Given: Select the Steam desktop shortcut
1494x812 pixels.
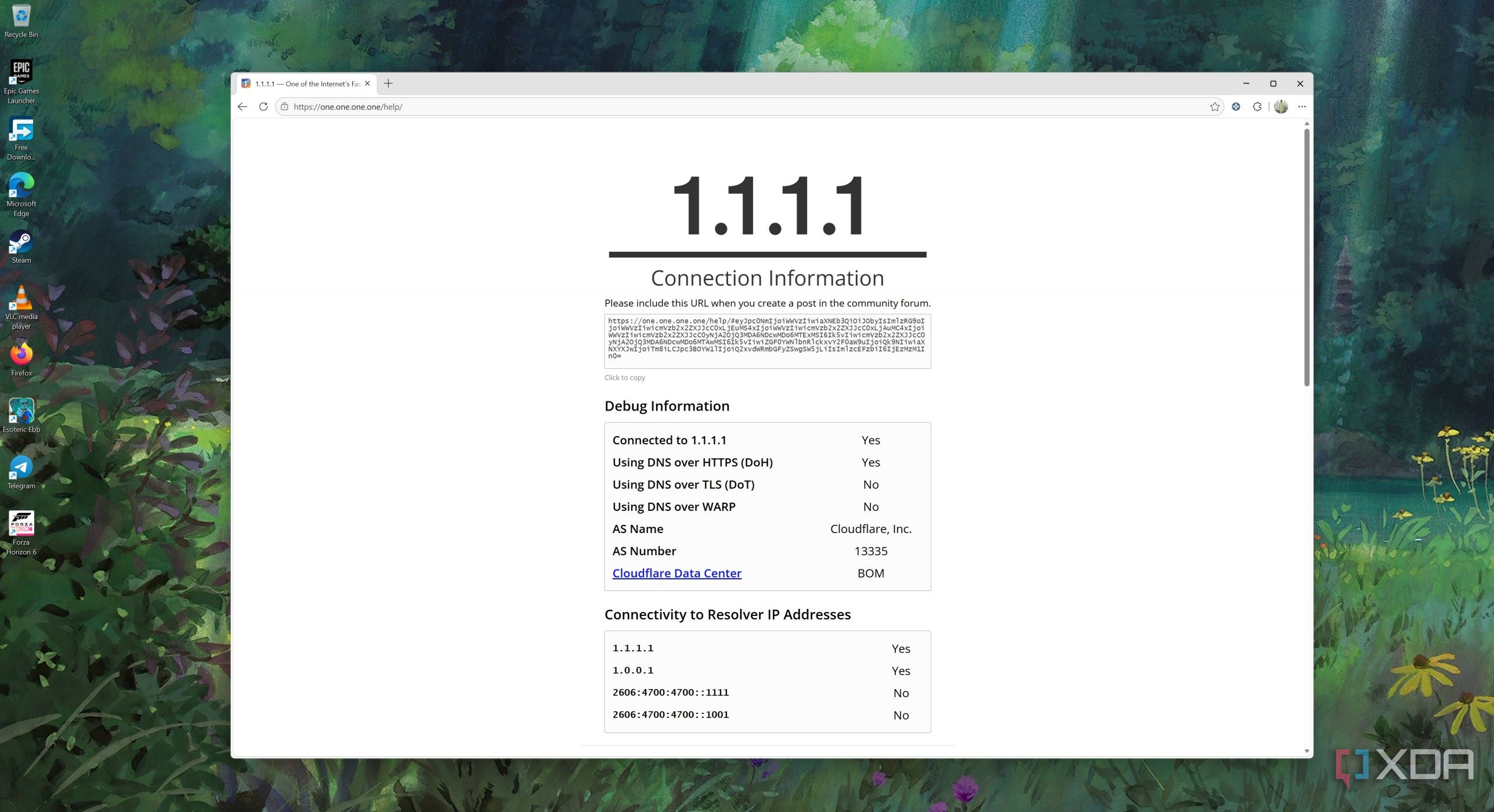Looking at the screenshot, I should point(21,247).
